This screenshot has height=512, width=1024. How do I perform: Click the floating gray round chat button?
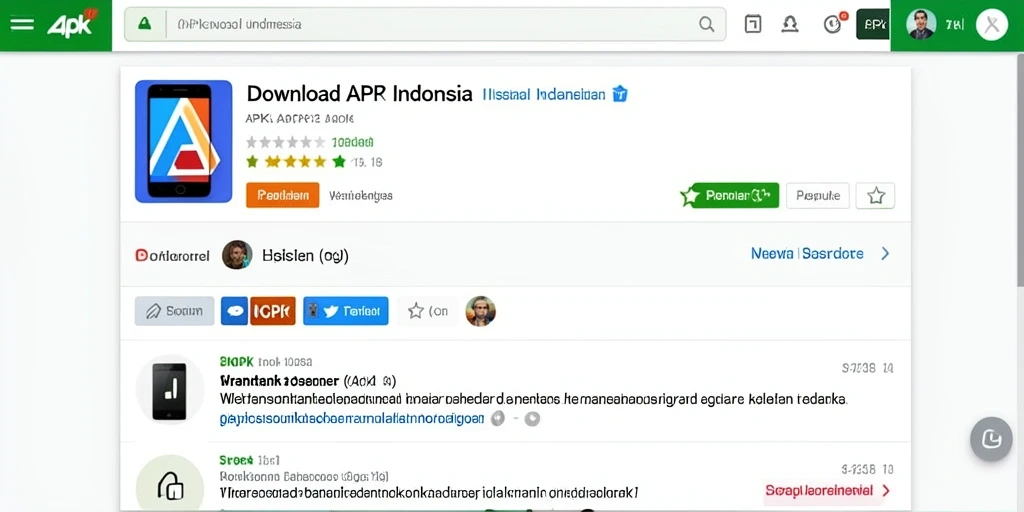pos(991,439)
